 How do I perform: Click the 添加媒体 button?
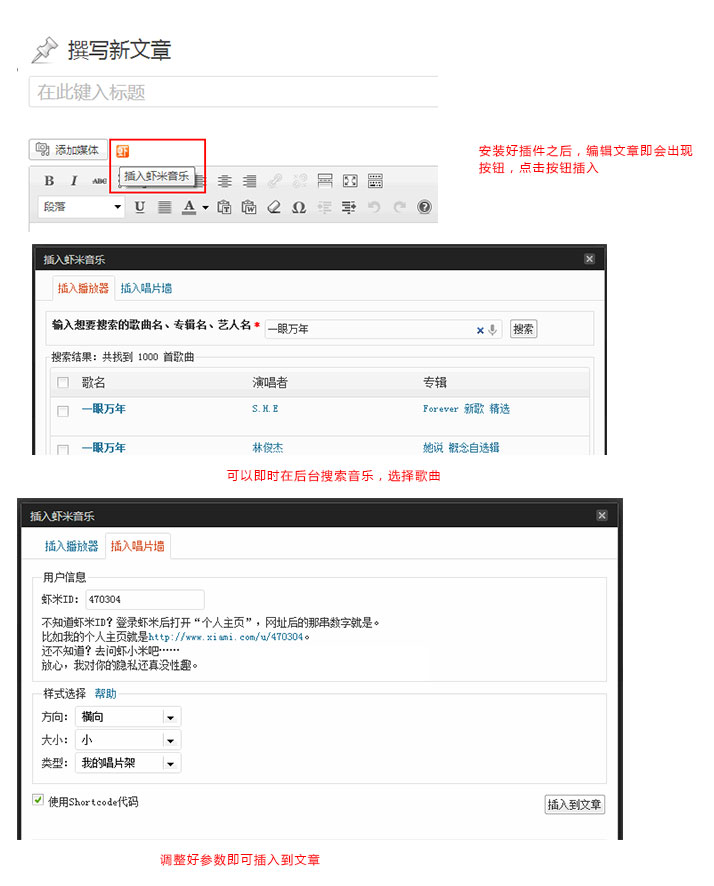(68, 150)
